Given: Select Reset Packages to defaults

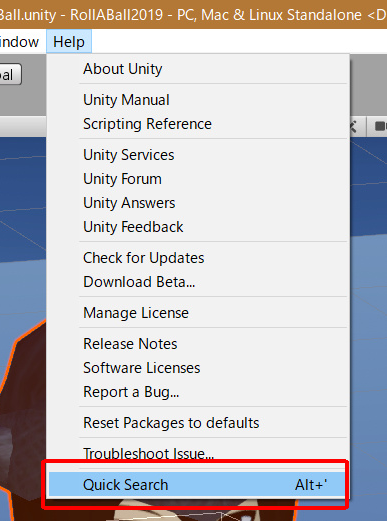Looking at the screenshot, I should click(x=198, y=423).
